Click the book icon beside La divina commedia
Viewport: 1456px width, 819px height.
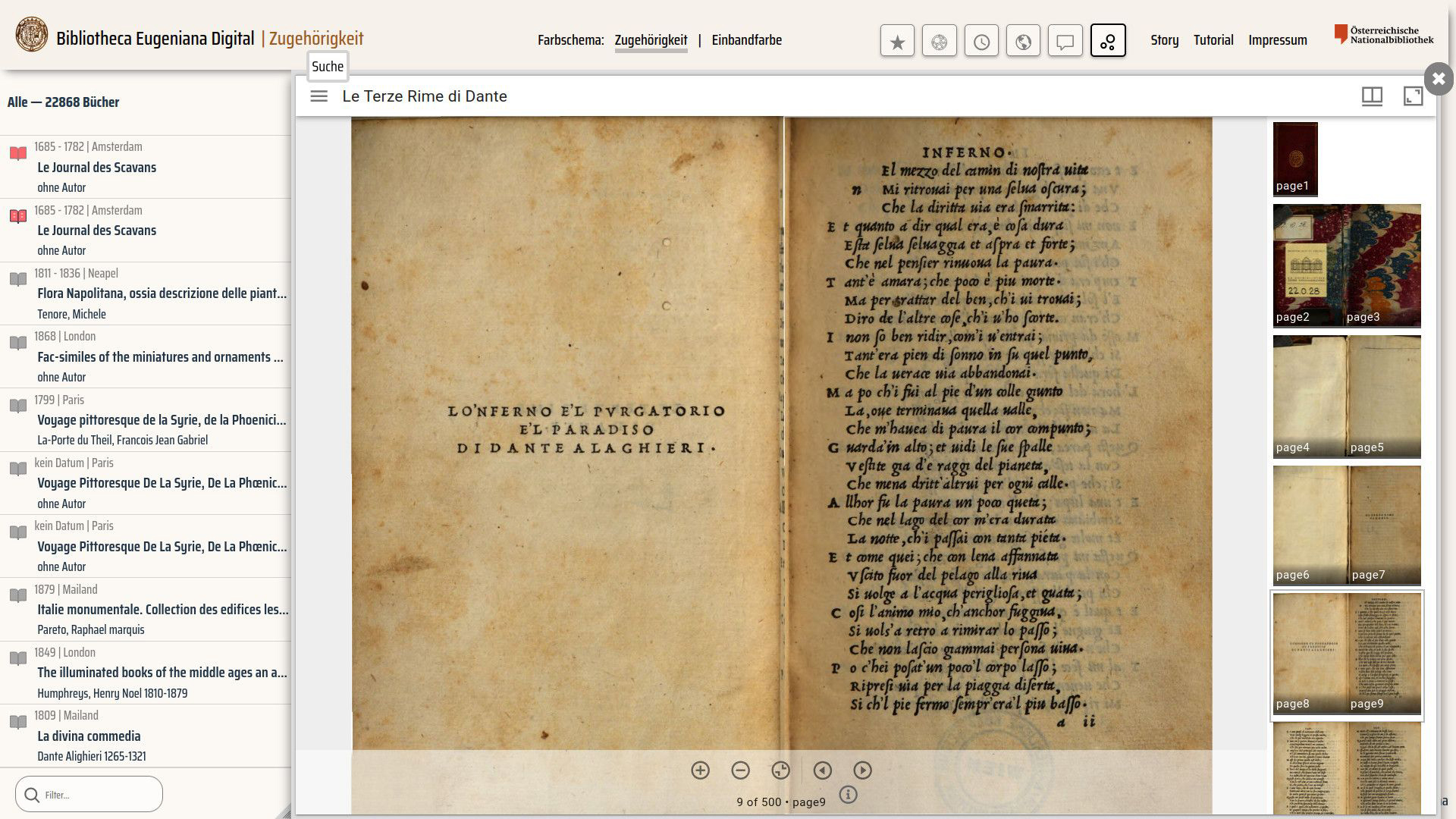pyautogui.click(x=18, y=722)
